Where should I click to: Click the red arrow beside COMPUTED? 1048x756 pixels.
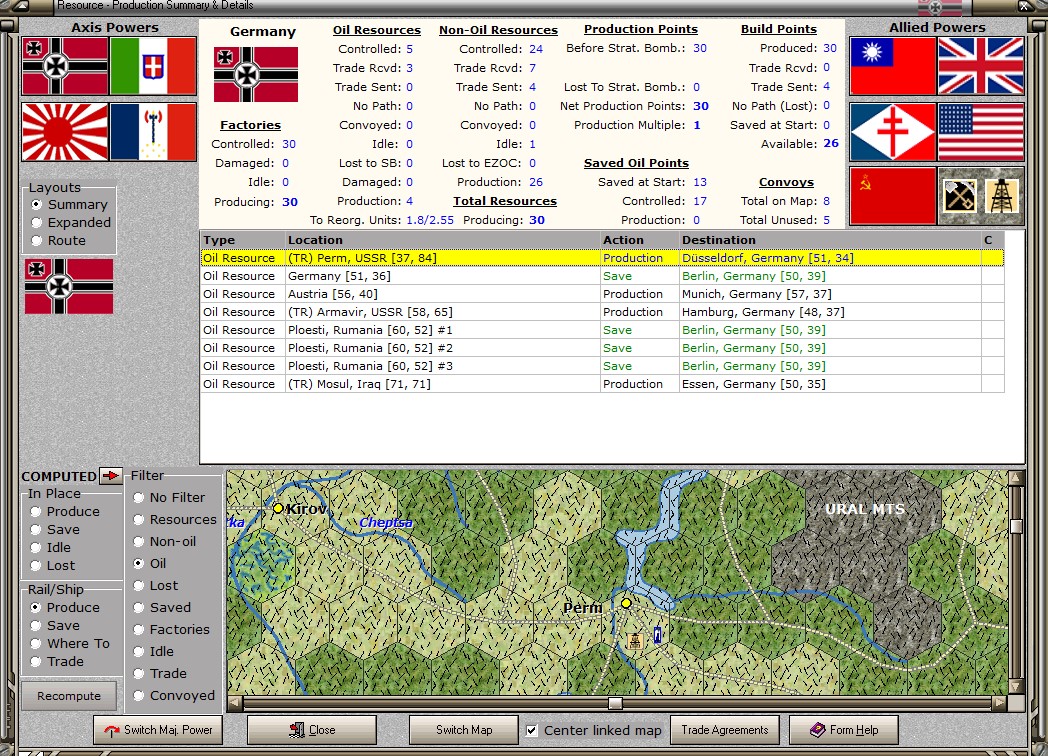coord(110,476)
